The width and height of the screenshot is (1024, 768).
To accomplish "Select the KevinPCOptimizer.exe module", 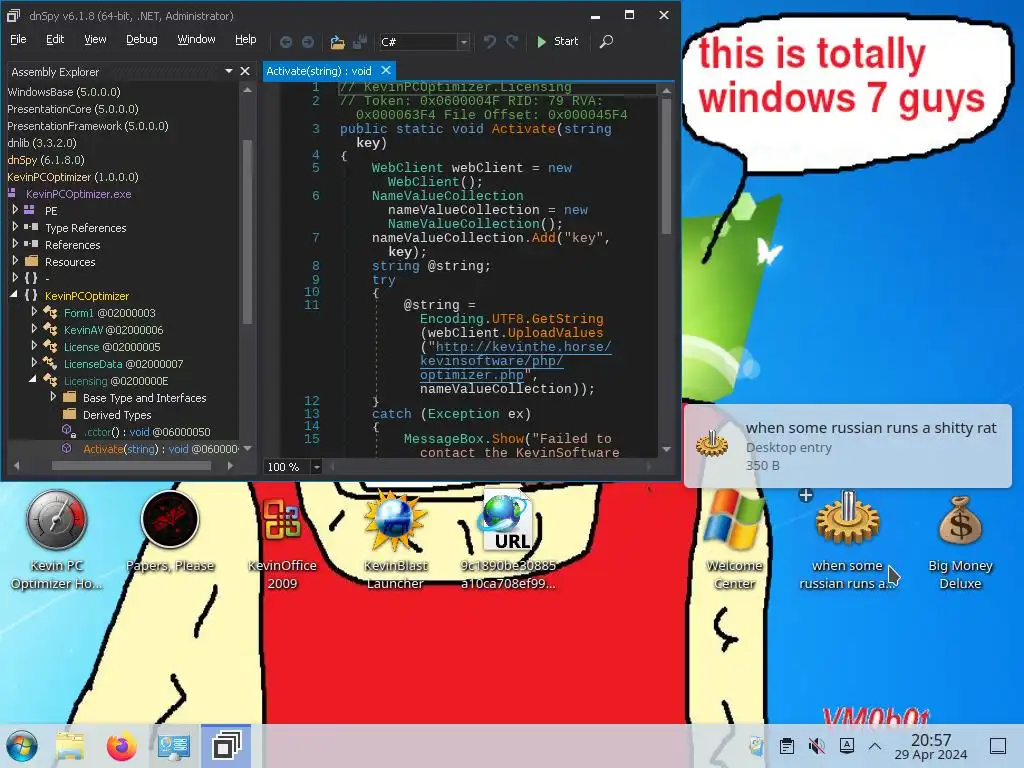I will click(x=78, y=194).
